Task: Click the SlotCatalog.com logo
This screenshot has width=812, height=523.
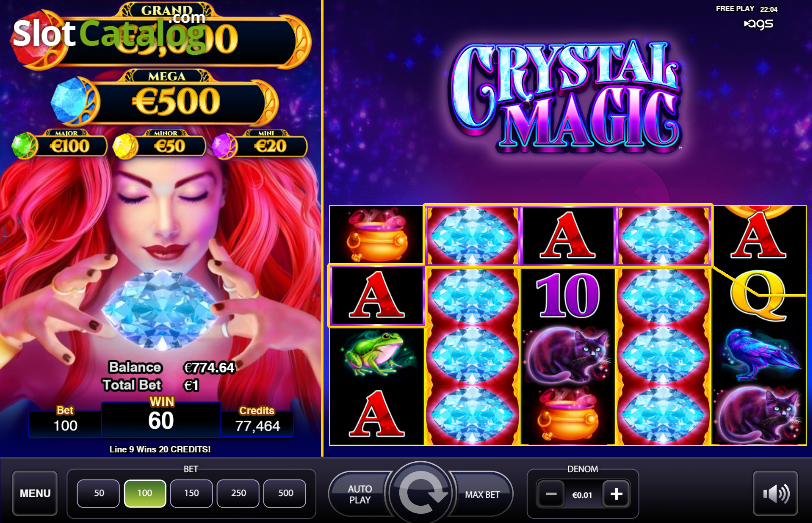Action: point(109,34)
